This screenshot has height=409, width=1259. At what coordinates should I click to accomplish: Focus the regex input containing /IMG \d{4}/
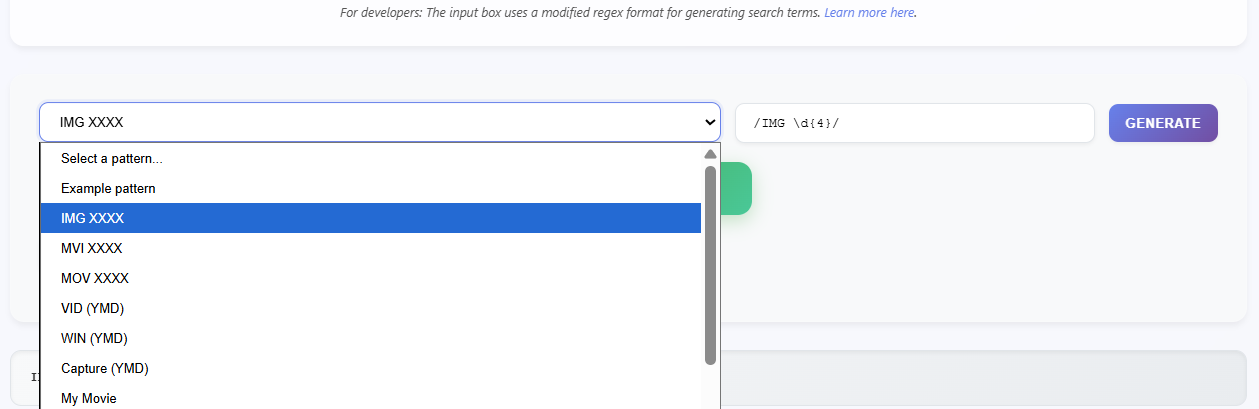(914, 123)
